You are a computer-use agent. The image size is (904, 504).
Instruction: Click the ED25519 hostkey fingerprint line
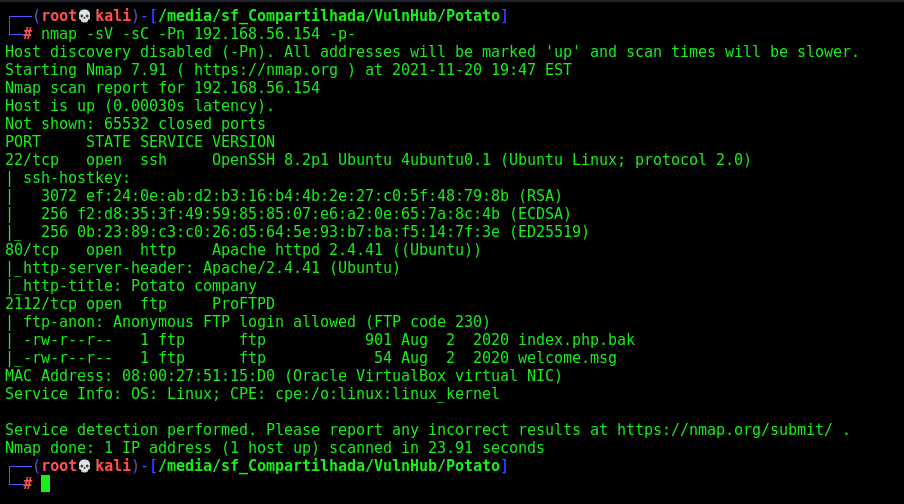315,232
